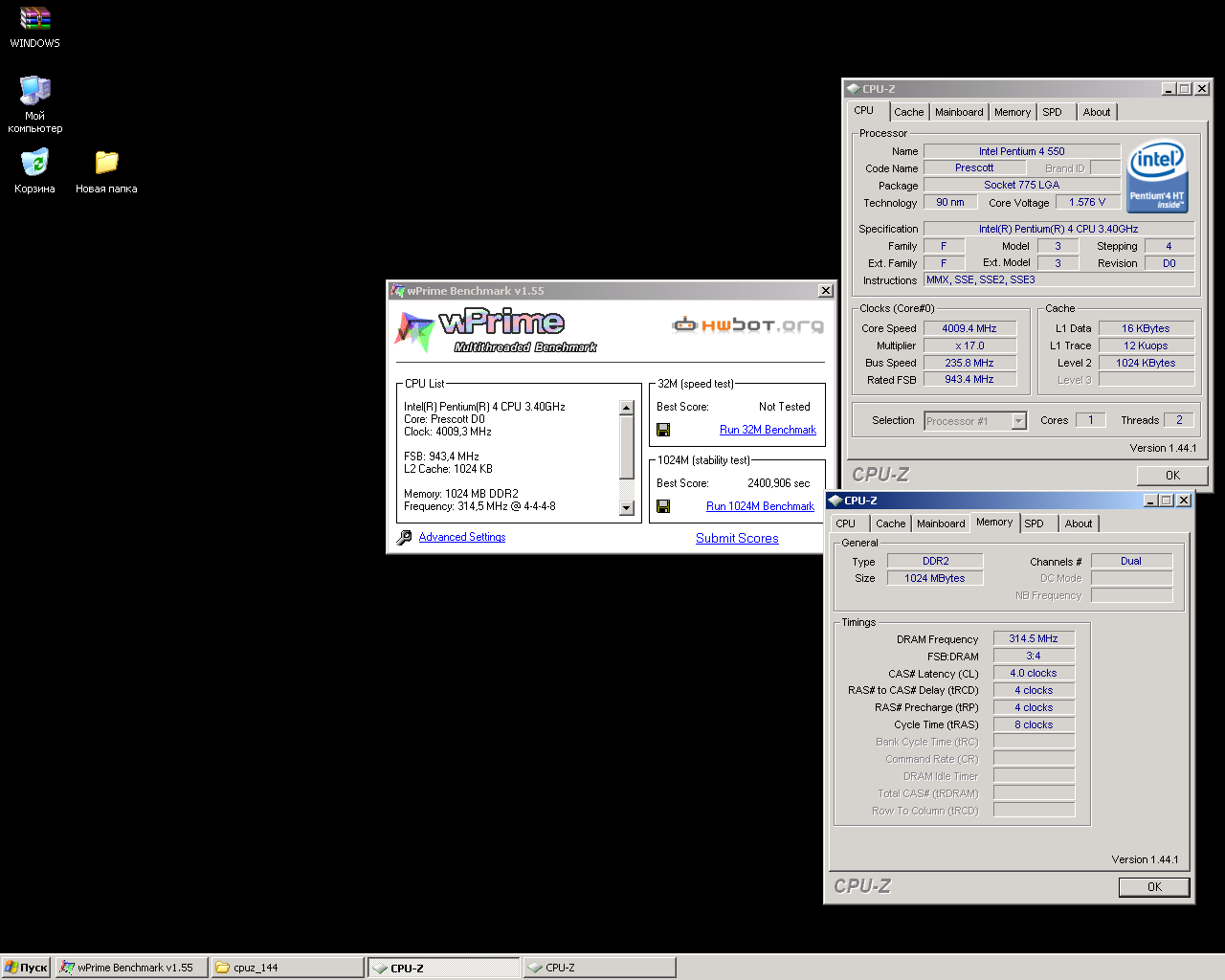Click the 2400,906 sec best score

pos(778,483)
